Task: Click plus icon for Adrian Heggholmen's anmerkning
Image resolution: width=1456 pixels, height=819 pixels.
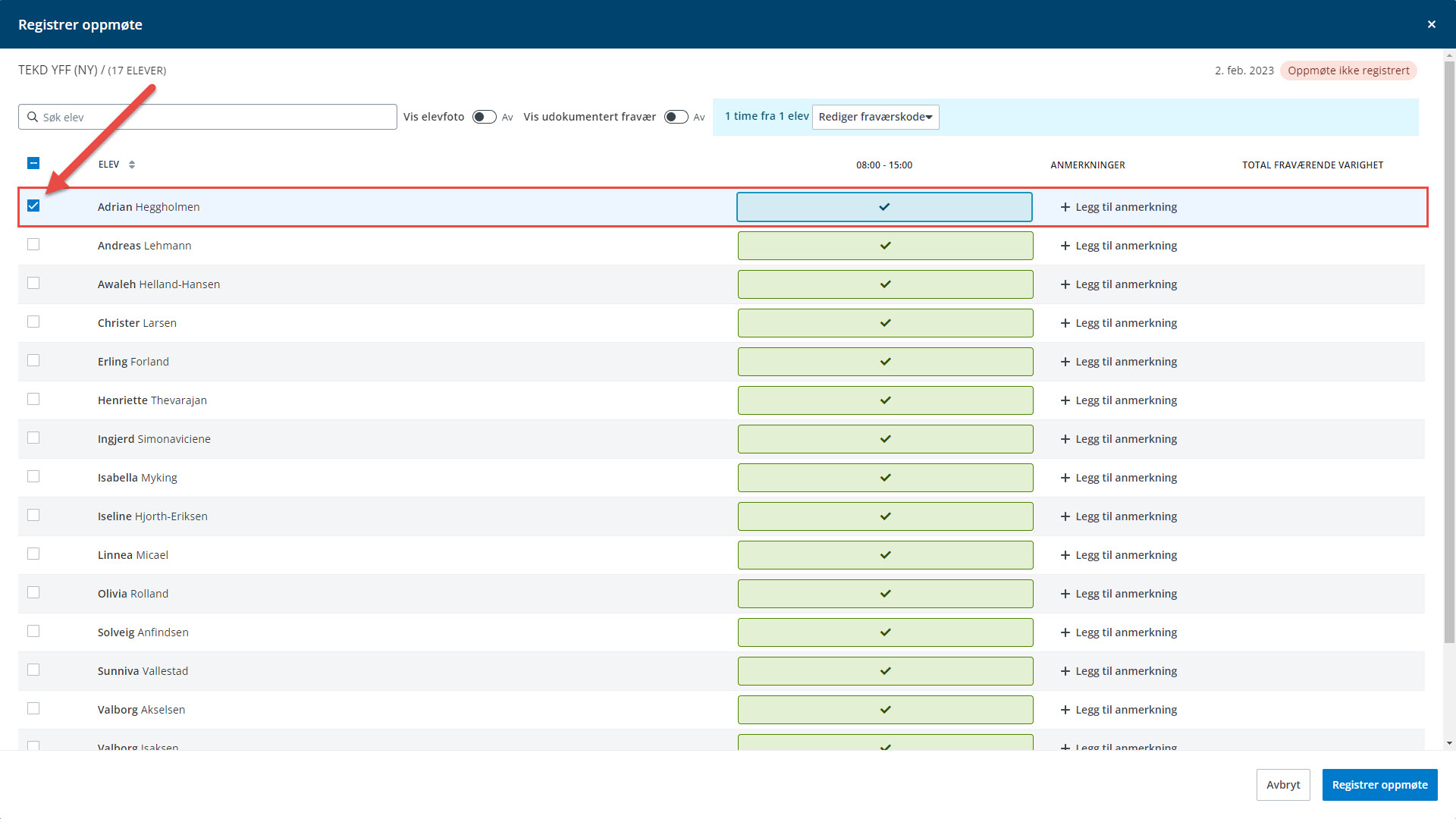Action: coord(1065,207)
